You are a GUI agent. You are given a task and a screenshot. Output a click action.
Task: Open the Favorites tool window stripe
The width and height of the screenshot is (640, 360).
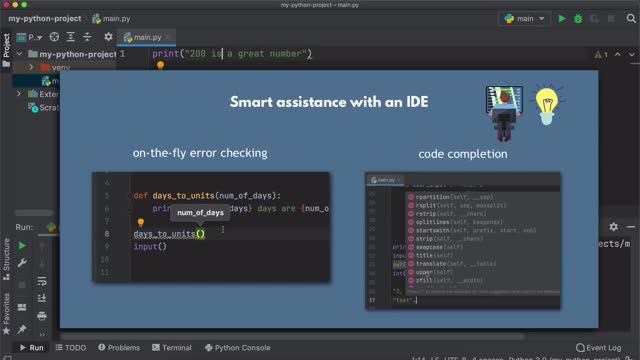(x=6, y=313)
